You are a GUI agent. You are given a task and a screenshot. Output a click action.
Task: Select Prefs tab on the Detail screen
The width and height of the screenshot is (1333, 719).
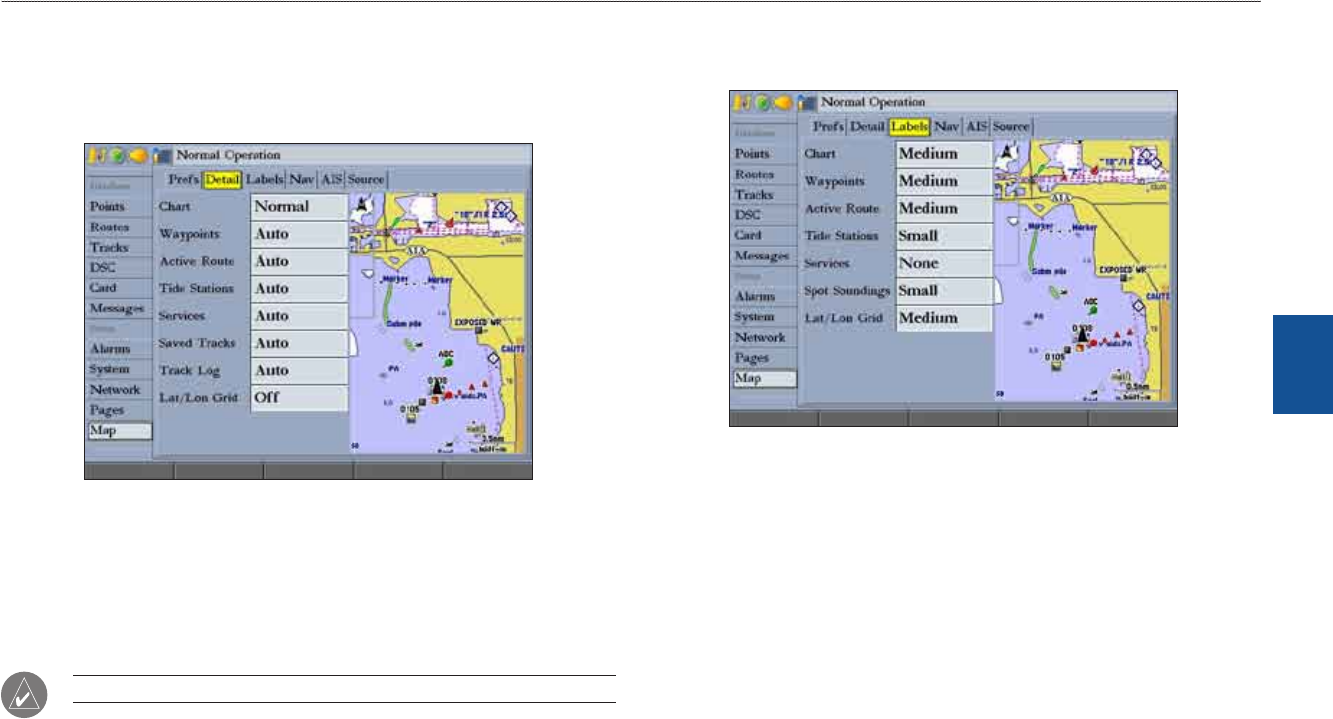tap(183, 179)
